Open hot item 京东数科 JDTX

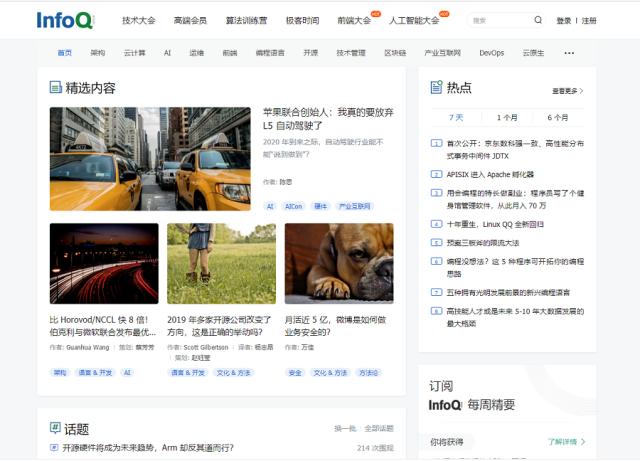(515, 149)
